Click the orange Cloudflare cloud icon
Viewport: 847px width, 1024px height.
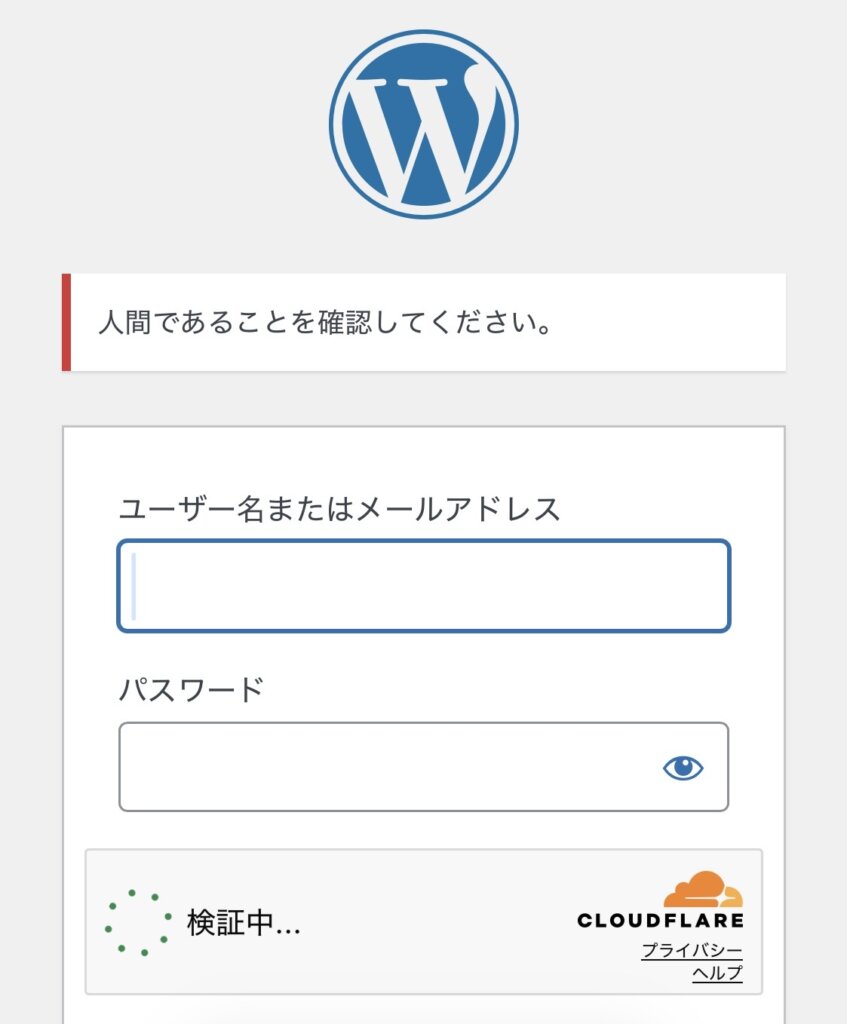click(703, 889)
